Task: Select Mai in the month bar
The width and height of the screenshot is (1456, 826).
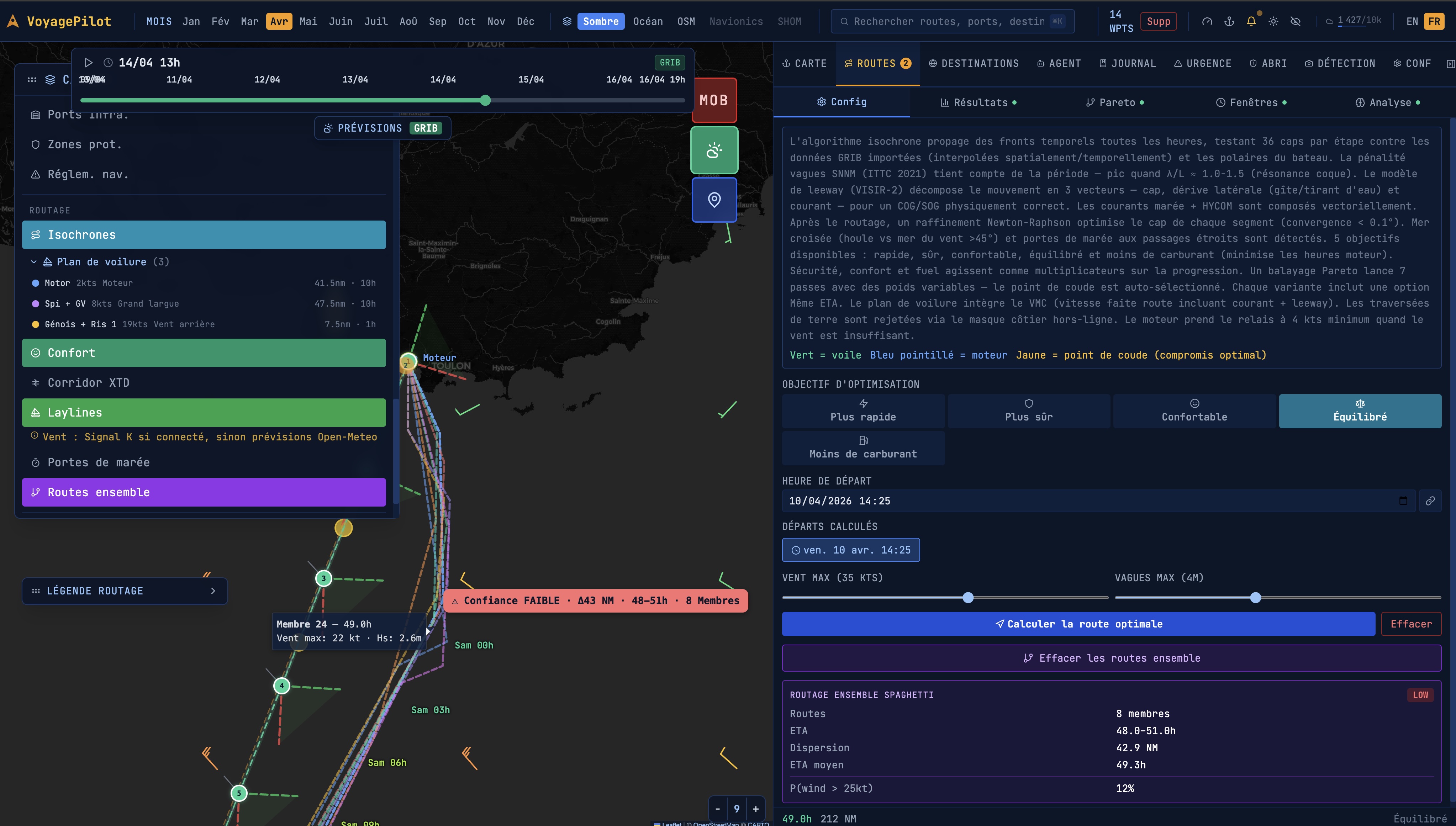Action: 308,22
